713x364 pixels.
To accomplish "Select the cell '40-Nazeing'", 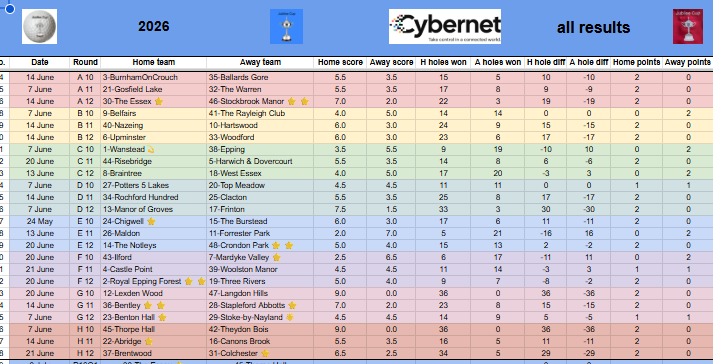I will tap(154, 125).
